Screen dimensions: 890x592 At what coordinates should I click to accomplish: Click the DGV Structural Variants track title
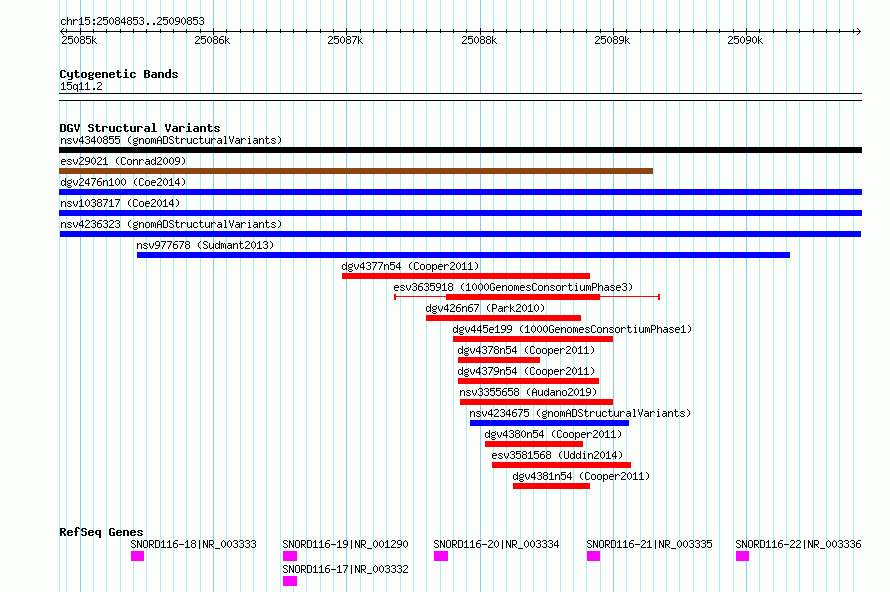click(x=140, y=128)
